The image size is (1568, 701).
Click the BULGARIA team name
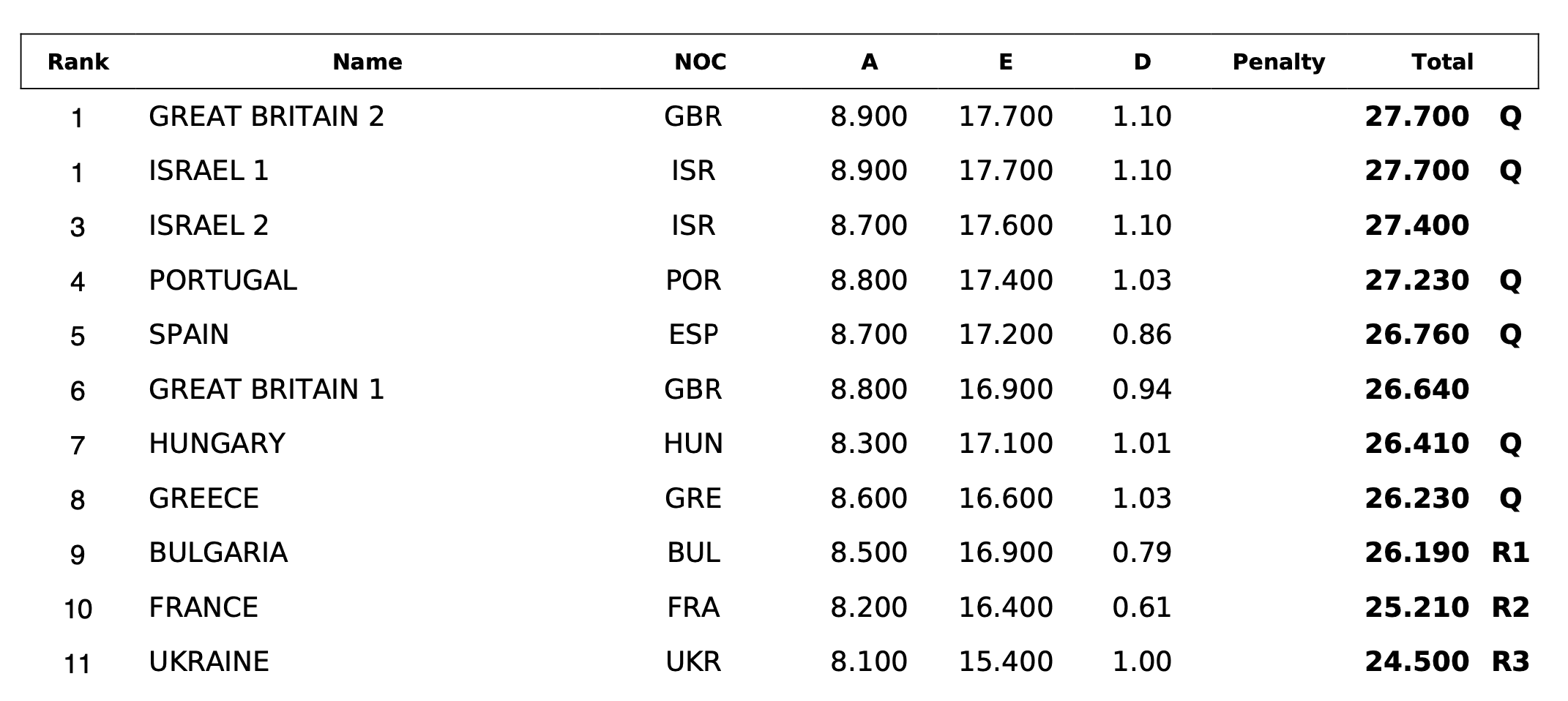(x=218, y=552)
